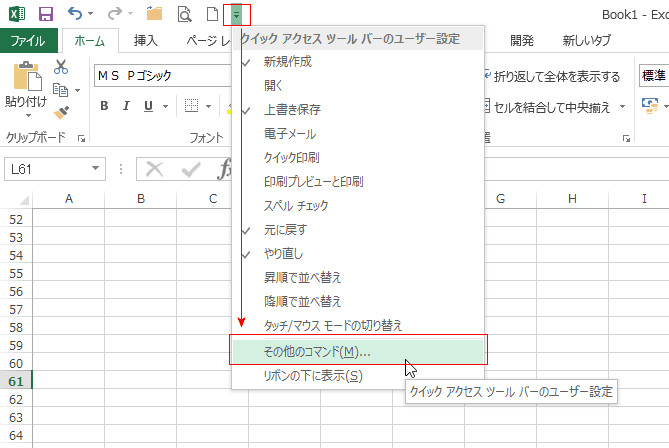Open the Customize Quick Access Toolbar dropdown arrow
This screenshot has height=448, width=669.
[x=236, y=15]
